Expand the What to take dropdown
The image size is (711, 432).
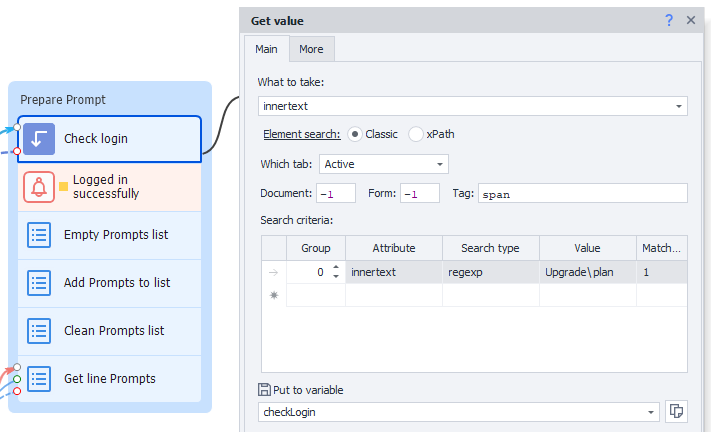[679, 105]
